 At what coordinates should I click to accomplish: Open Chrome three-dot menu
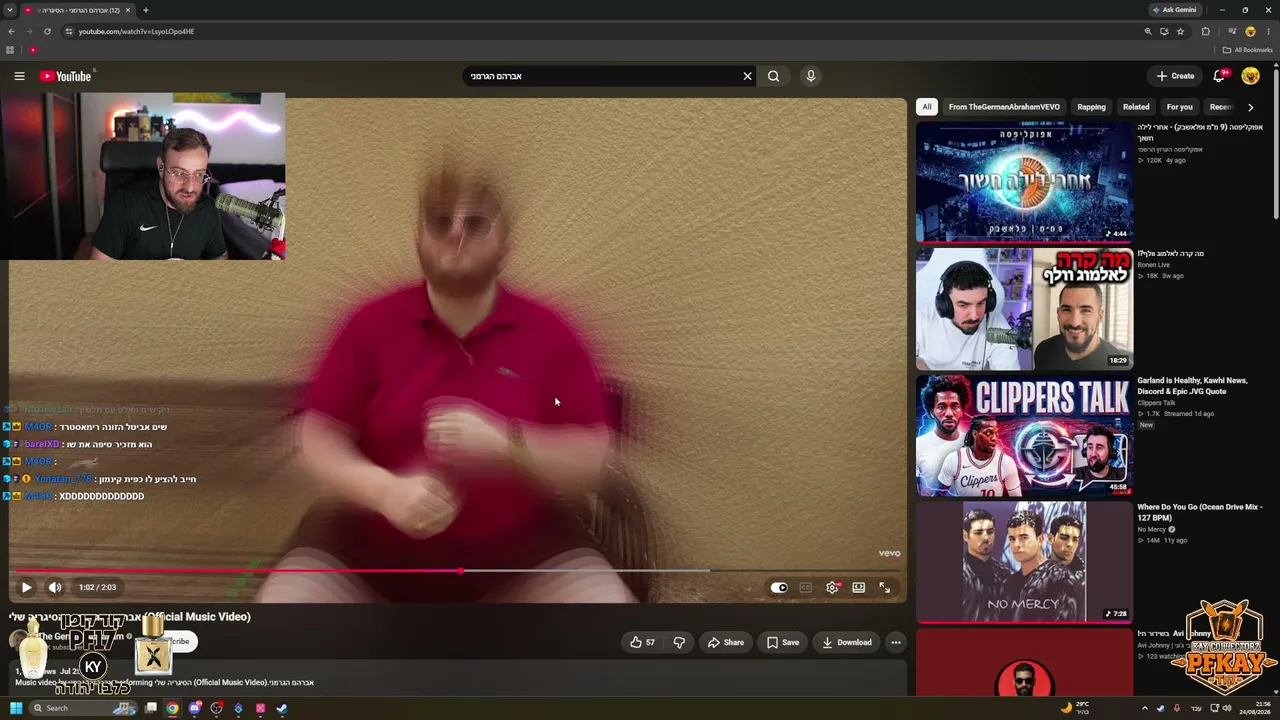click(x=1268, y=31)
